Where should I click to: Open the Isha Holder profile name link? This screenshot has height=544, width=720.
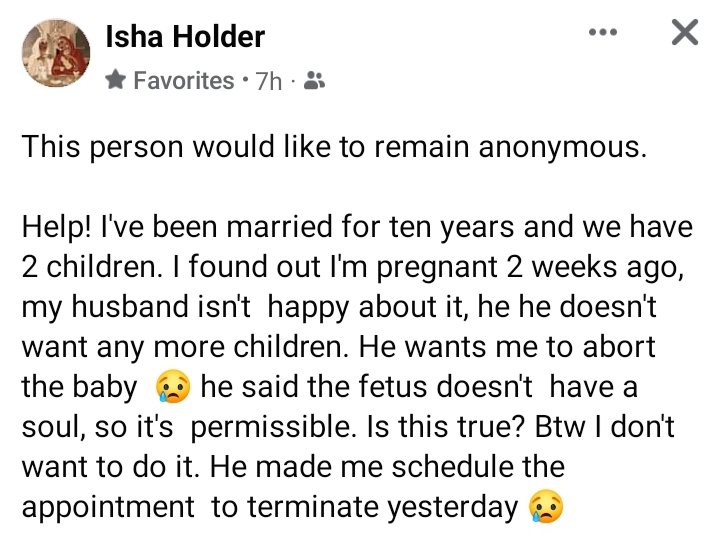pos(185,37)
